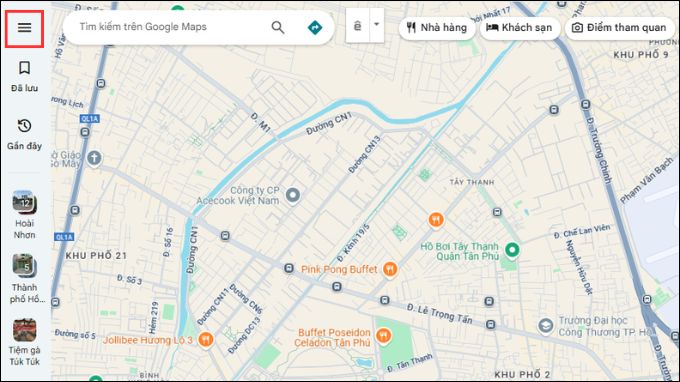Viewport: 680px width, 382px height.
Task: Click the upper QL1A highway shield
Action: (x=89, y=119)
